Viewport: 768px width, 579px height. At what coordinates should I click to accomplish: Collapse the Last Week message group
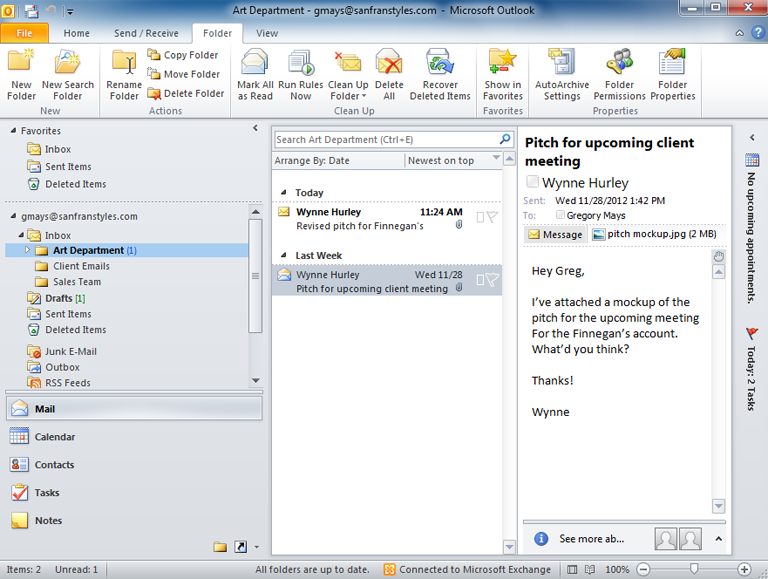click(x=284, y=256)
